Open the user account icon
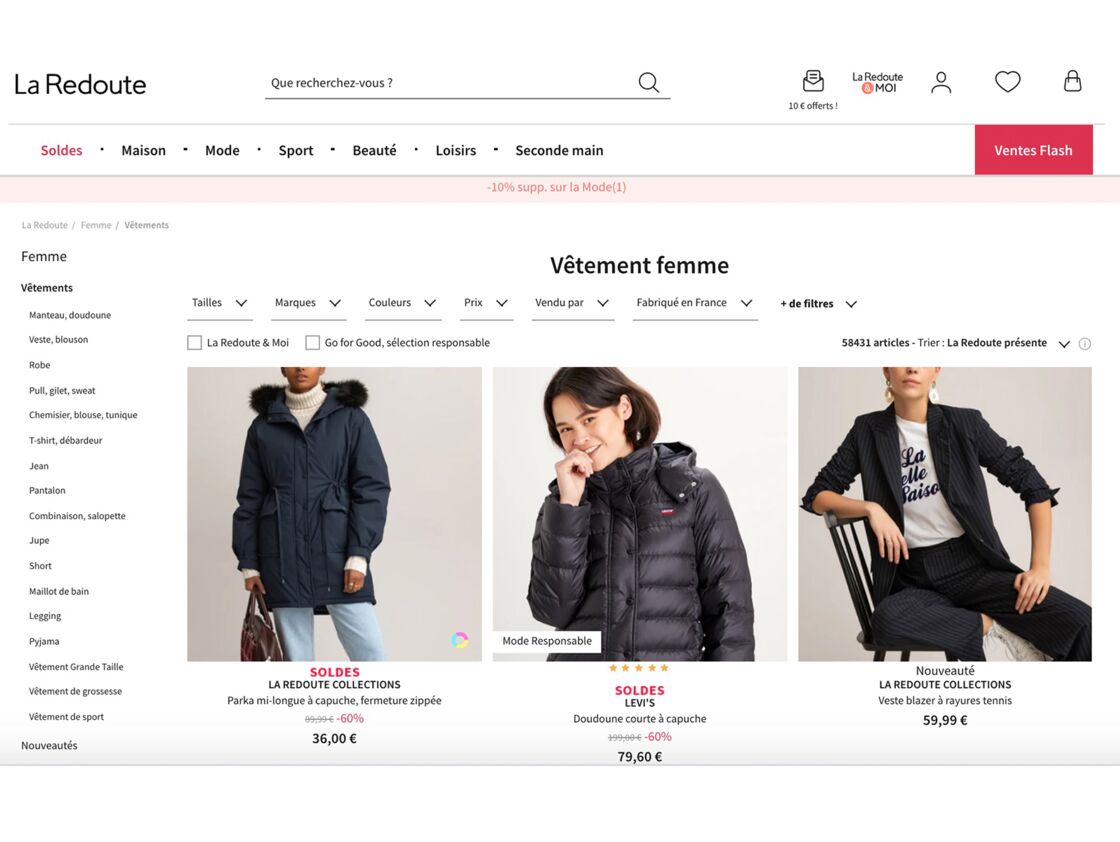This screenshot has height=842, width=1120. 941,82
